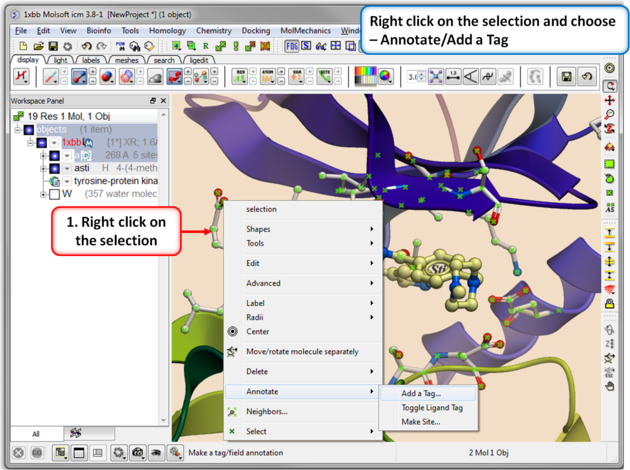Toggle display square for 1xbb object
630x470 pixels.
tap(42, 143)
